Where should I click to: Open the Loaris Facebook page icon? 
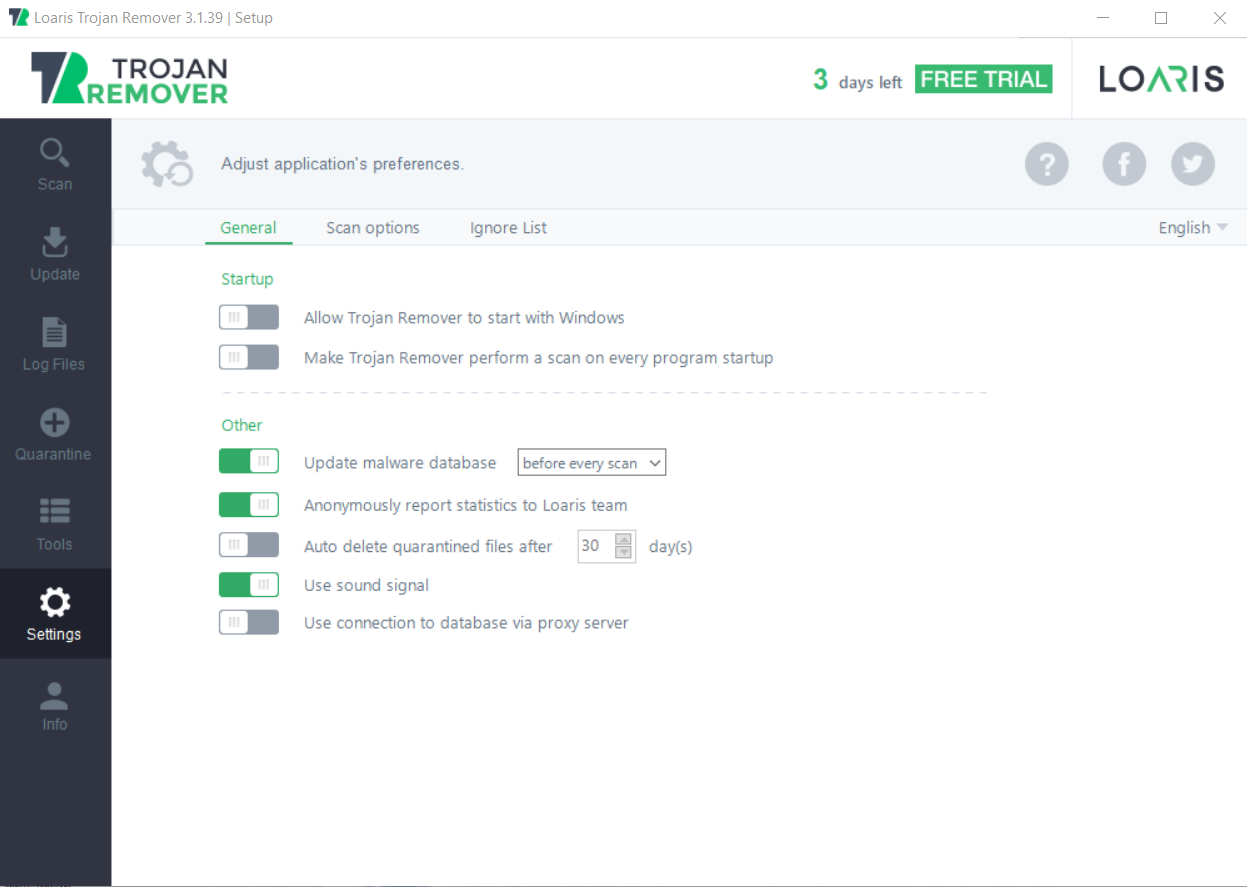point(1123,164)
